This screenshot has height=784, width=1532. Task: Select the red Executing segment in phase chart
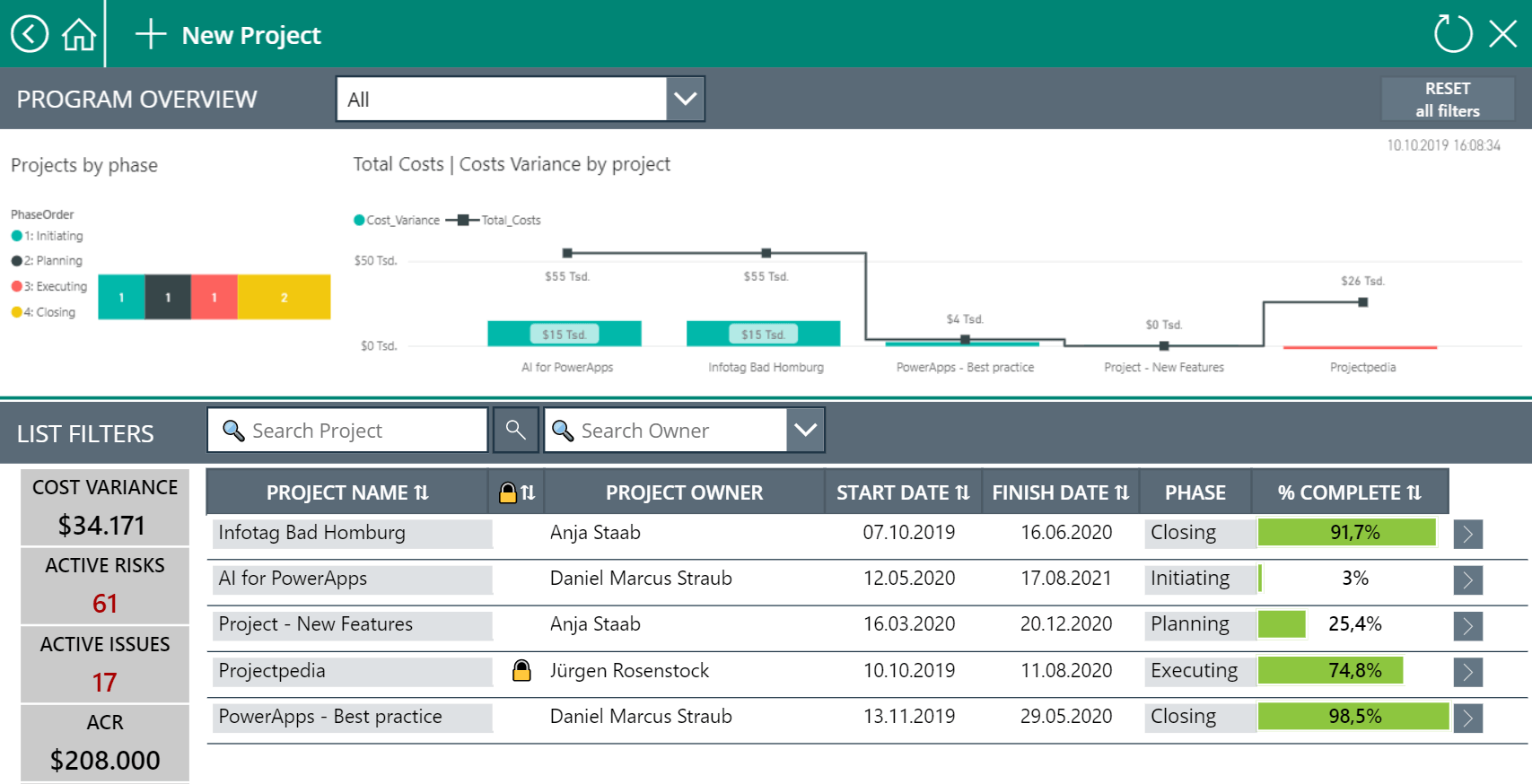(214, 297)
